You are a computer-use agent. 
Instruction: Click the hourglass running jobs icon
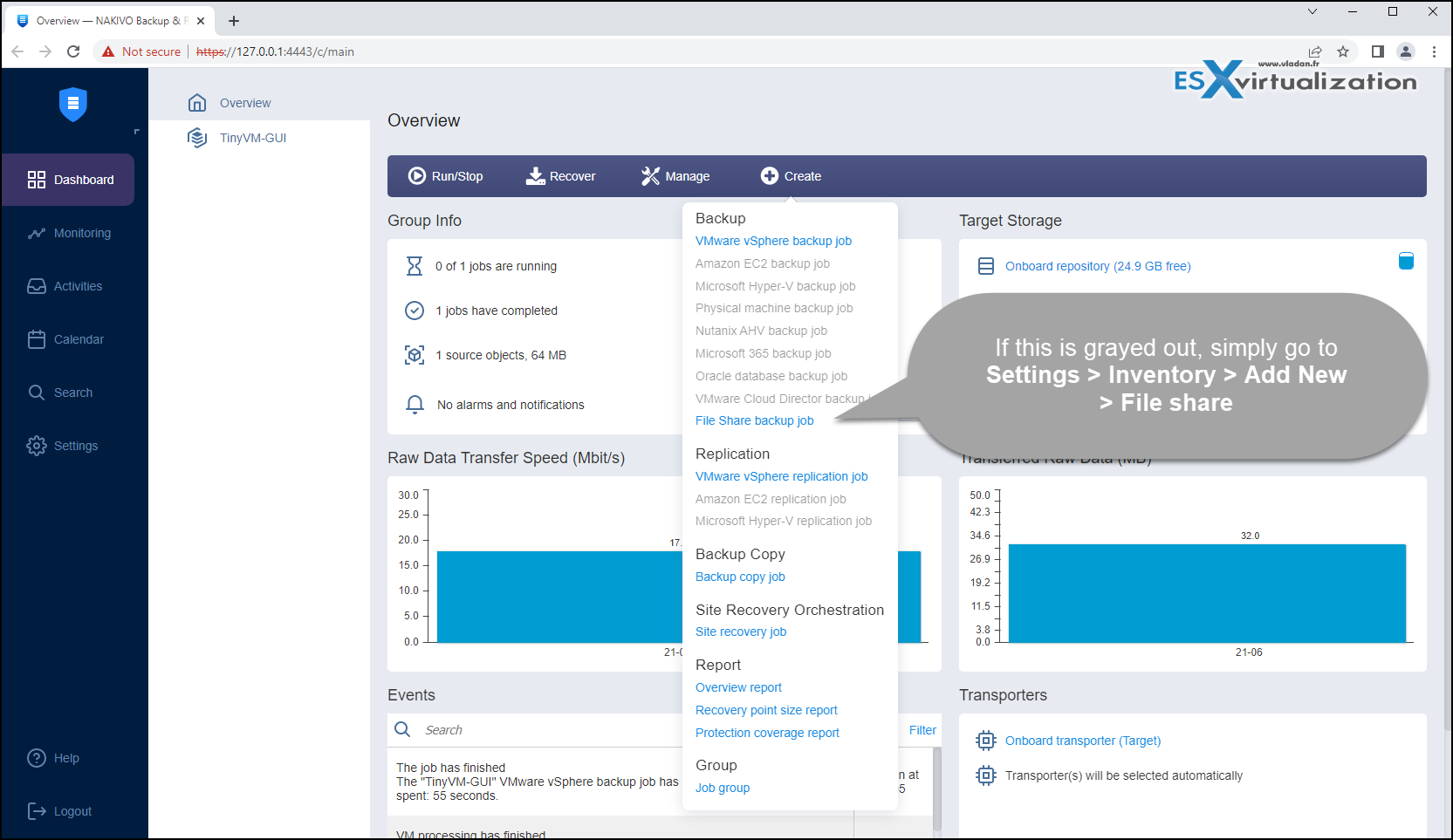click(x=415, y=266)
